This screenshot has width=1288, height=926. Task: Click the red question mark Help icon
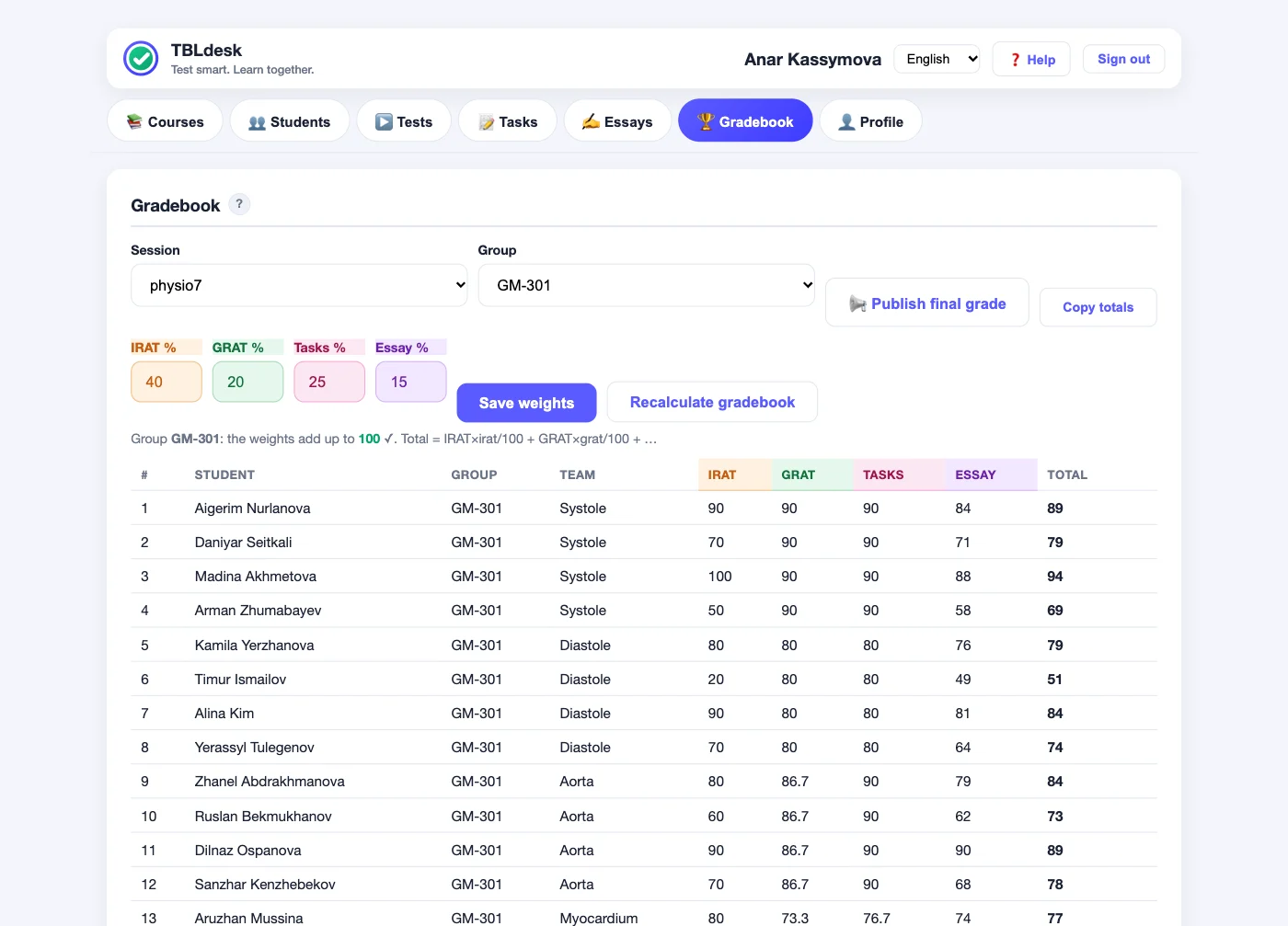click(x=1016, y=60)
